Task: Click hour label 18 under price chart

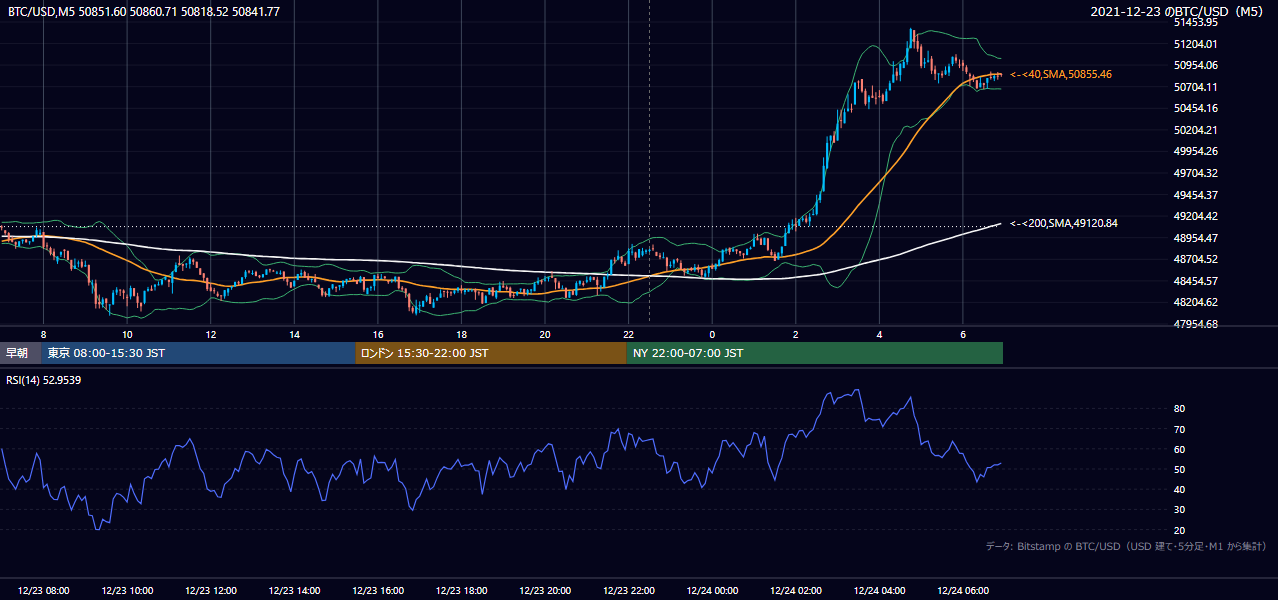Action: coord(461,334)
